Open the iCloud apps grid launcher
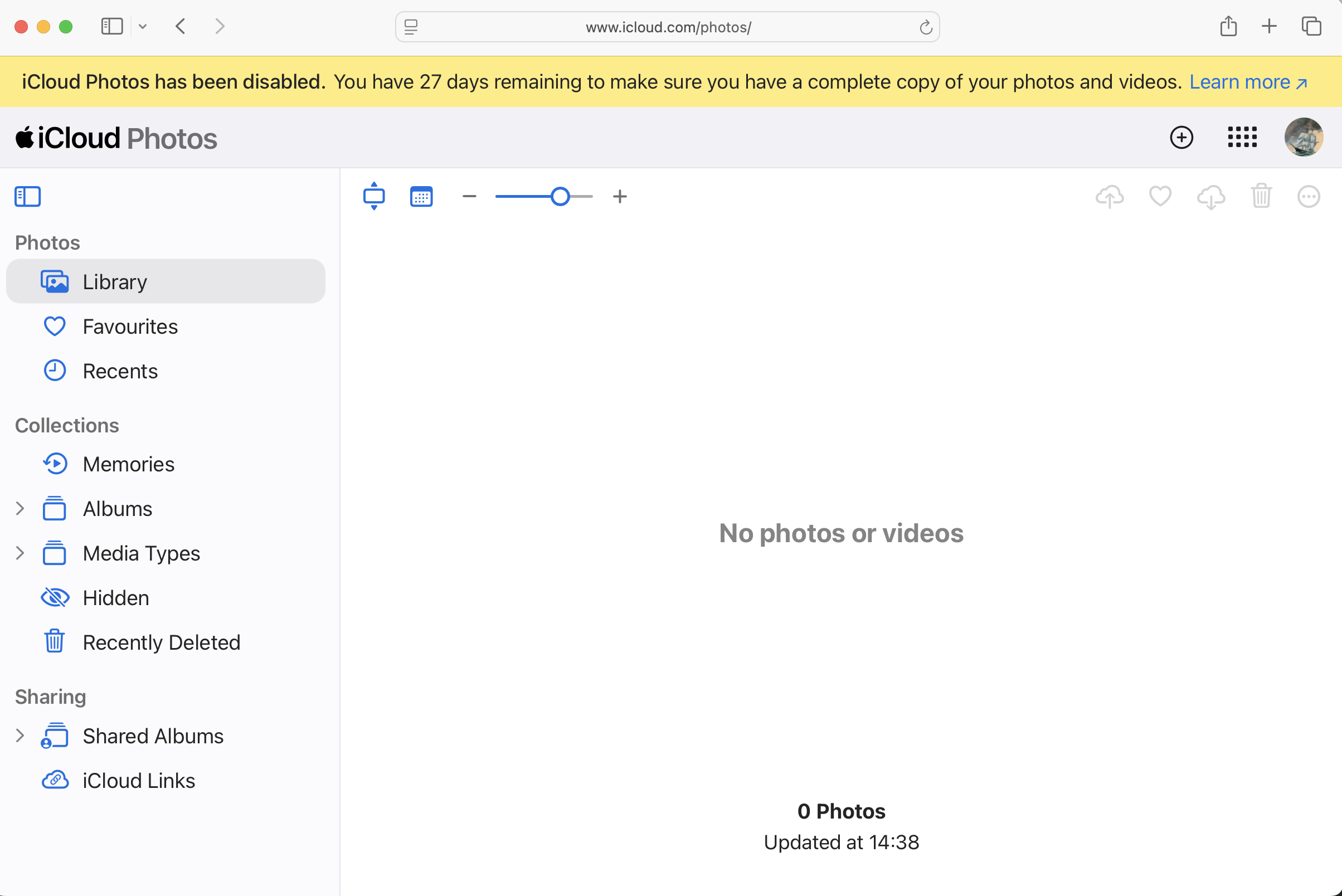 tap(1242, 137)
